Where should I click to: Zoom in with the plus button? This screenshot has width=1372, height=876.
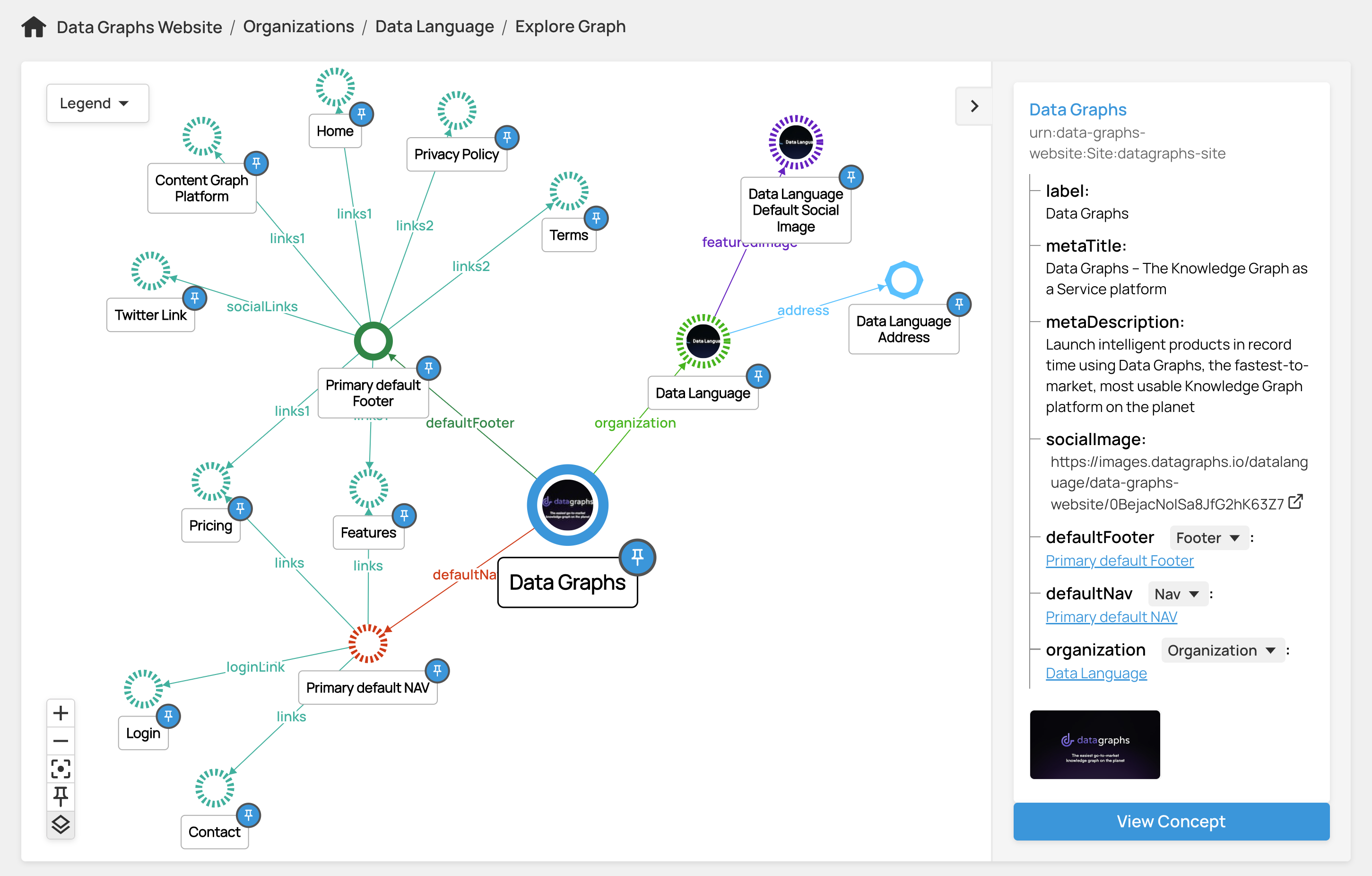pos(61,713)
